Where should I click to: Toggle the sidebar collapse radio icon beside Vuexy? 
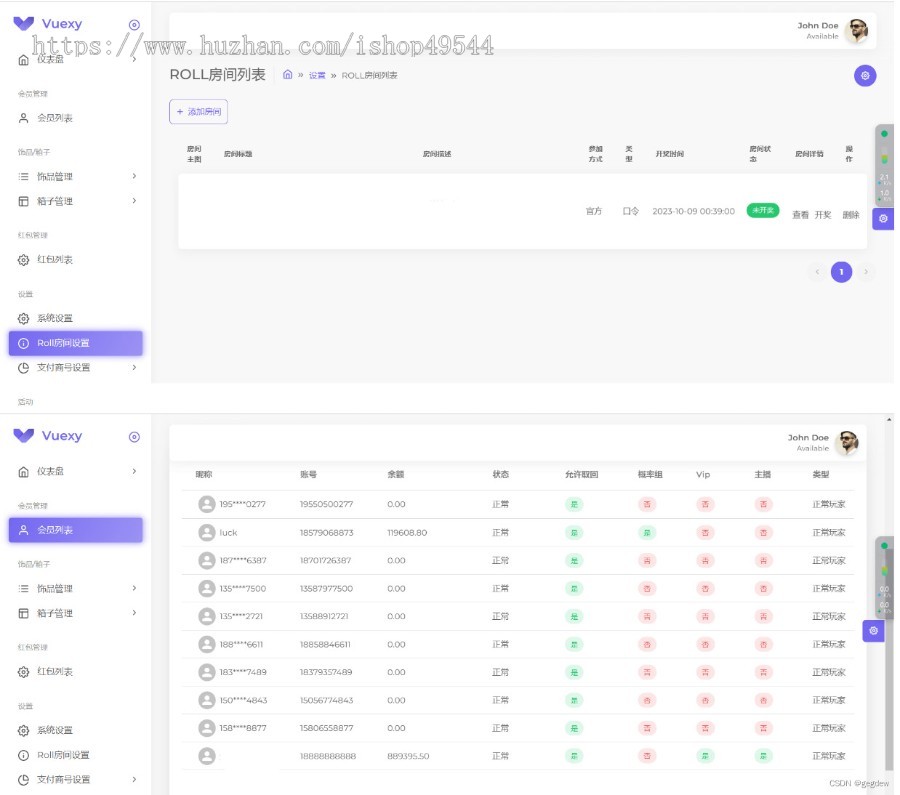click(x=134, y=25)
